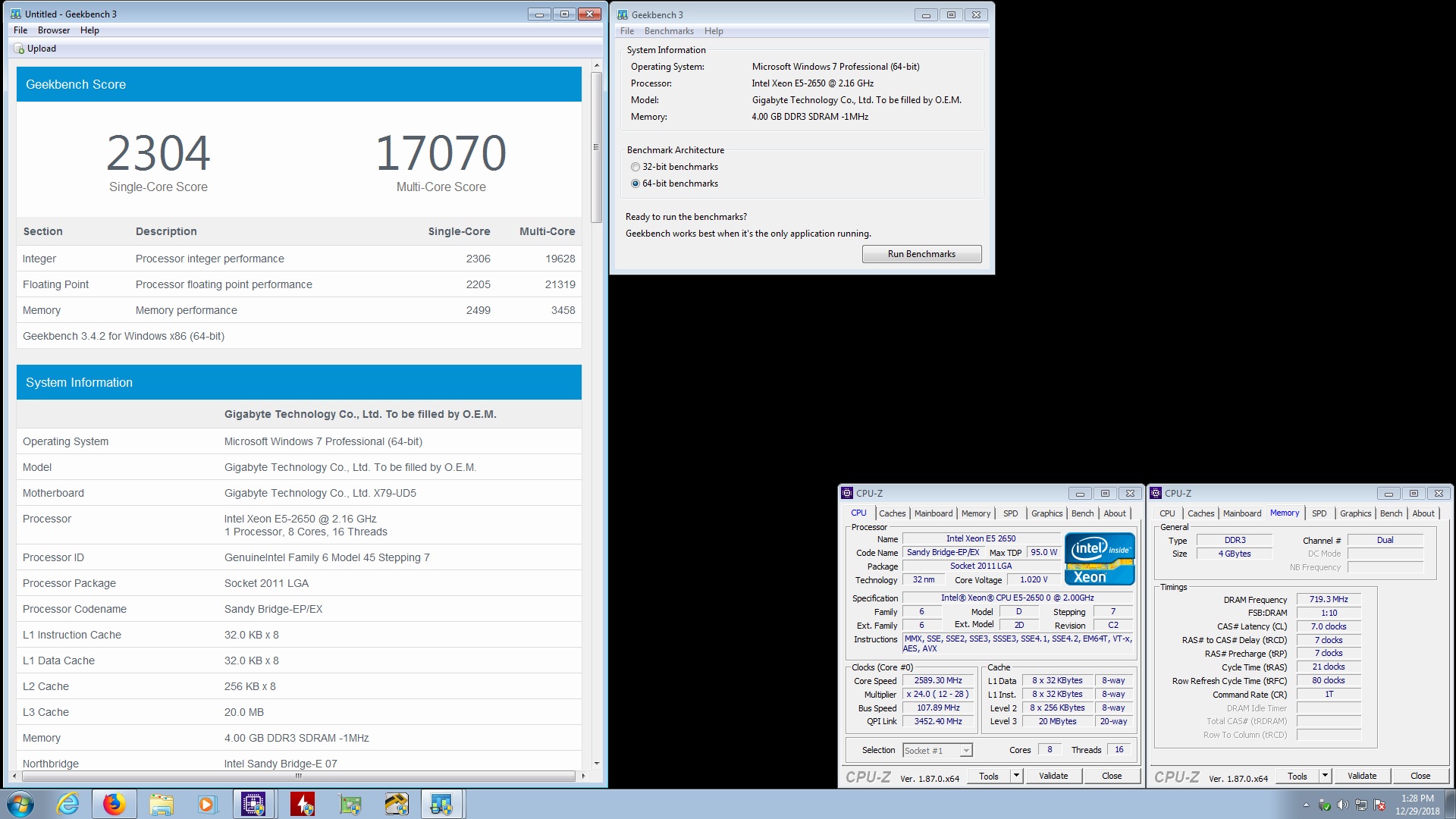Click the Close button in the CPU-Z Memory window
Viewport: 1456px width, 819px height.
click(x=1420, y=776)
